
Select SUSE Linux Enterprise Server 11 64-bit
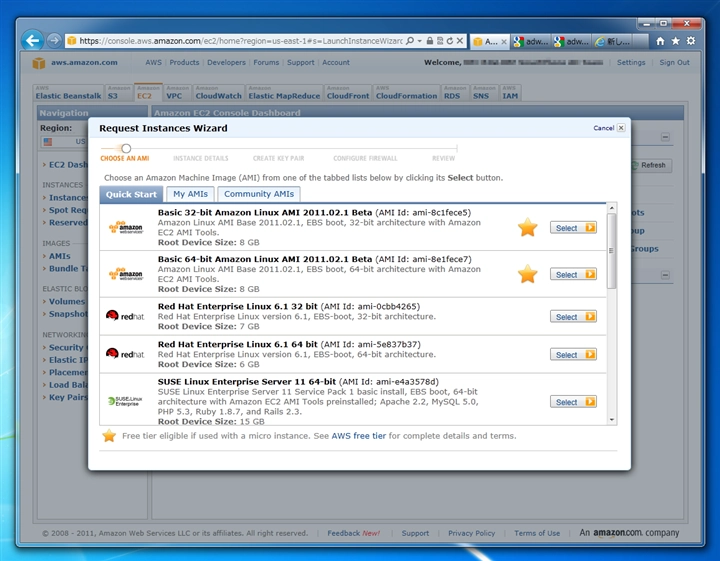coord(574,402)
